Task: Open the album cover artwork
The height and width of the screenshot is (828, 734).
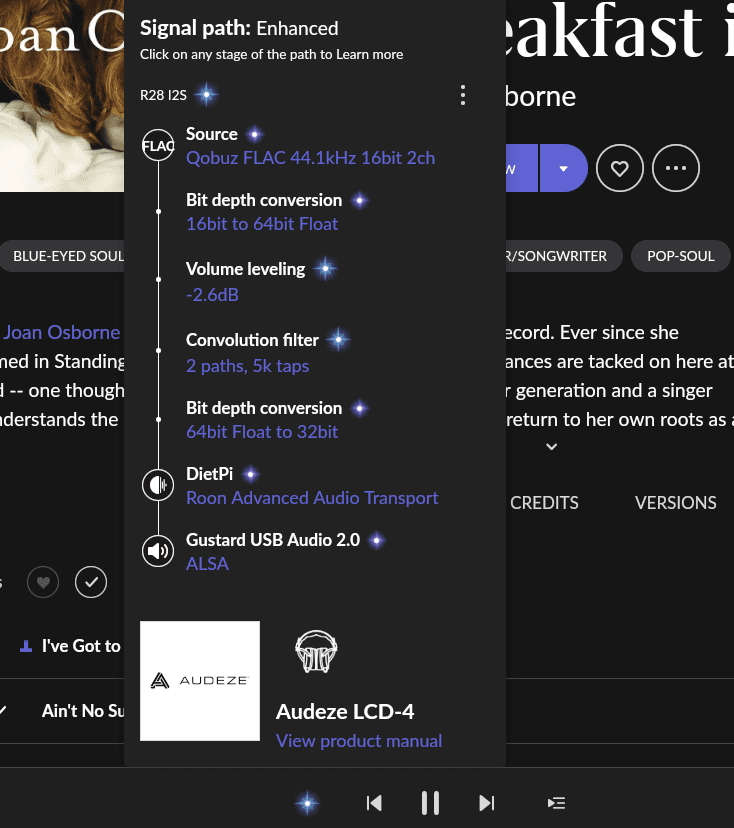Action: point(62,96)
